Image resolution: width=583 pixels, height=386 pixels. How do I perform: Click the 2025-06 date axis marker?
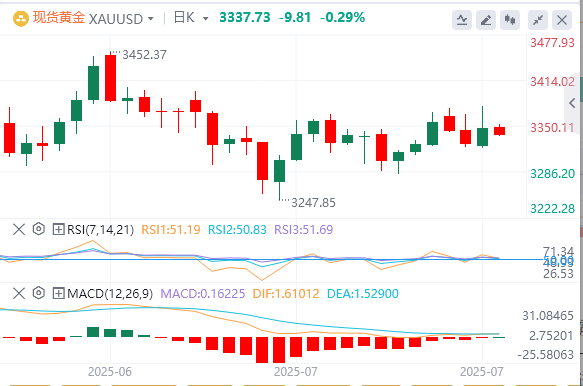coord(110,372)
